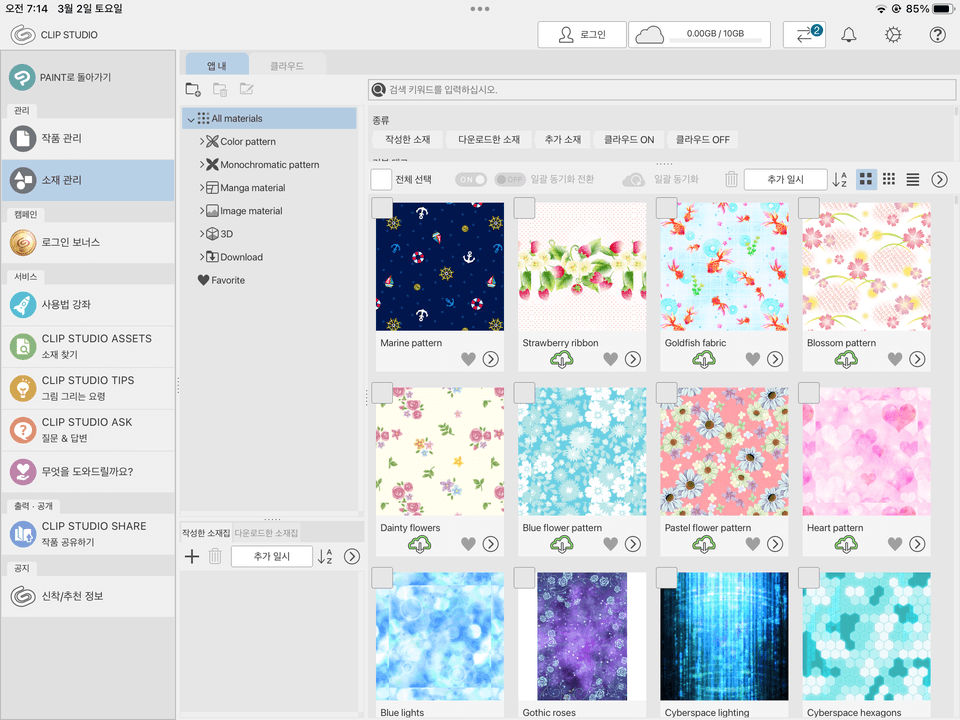
Task: Expand the Color pattern category
Action: tap(200, 141)
